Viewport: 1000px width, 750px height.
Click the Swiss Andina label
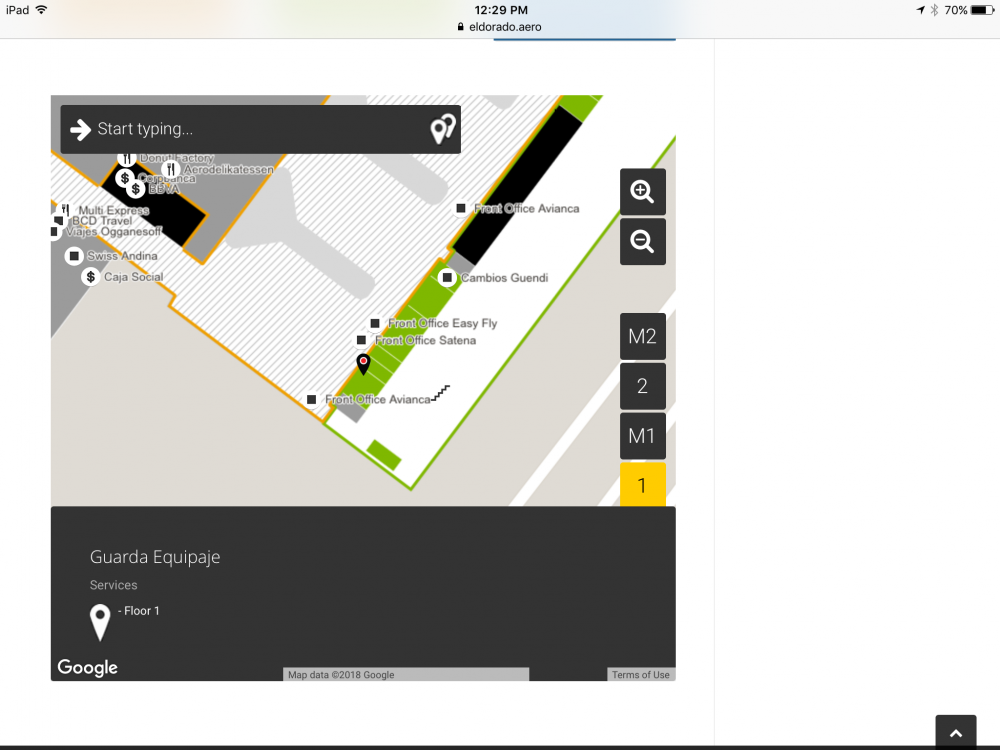tap(122, 256)
